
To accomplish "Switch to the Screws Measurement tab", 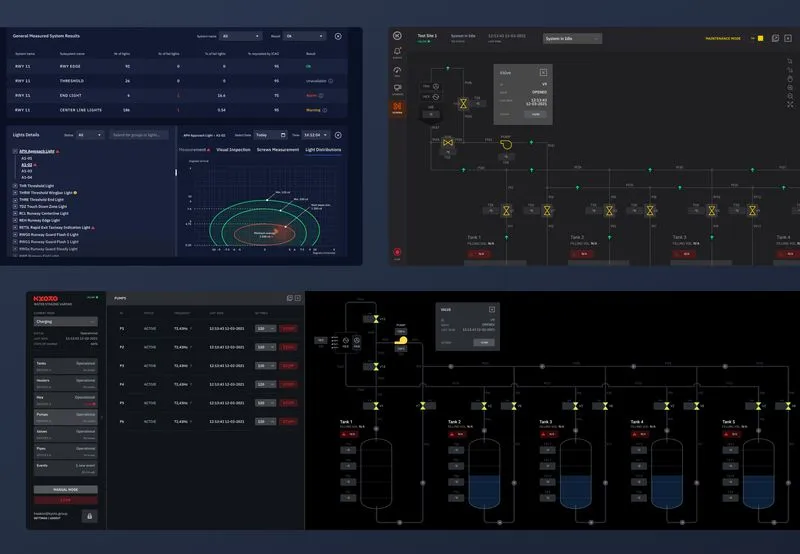I will tap(278, 150).
